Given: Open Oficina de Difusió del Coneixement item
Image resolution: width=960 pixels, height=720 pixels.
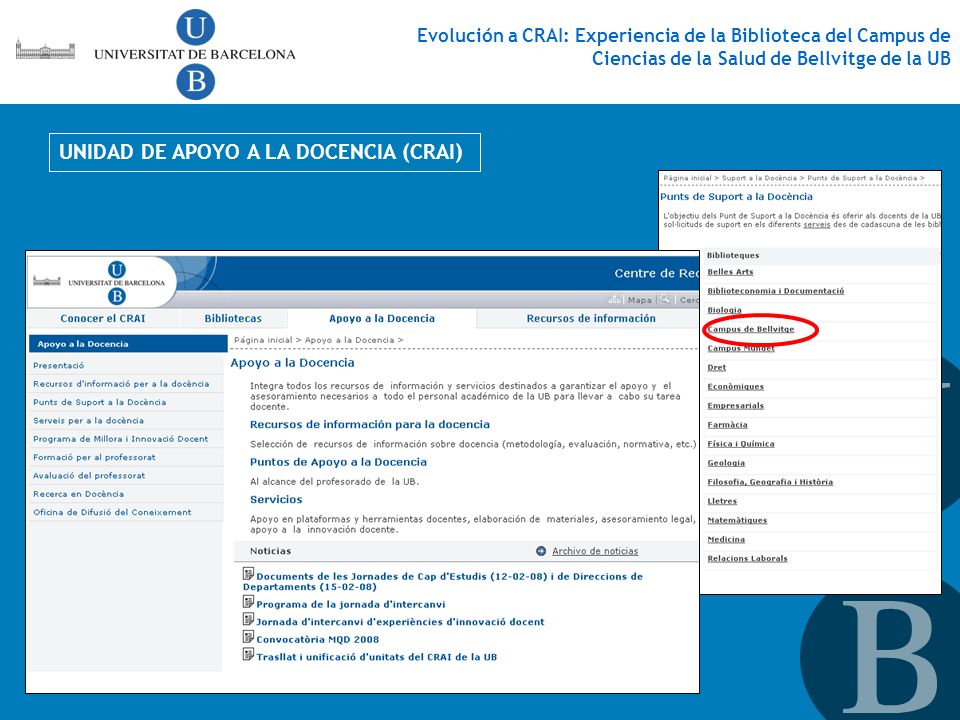Looking at the screenshot, I should click(112, 512).
